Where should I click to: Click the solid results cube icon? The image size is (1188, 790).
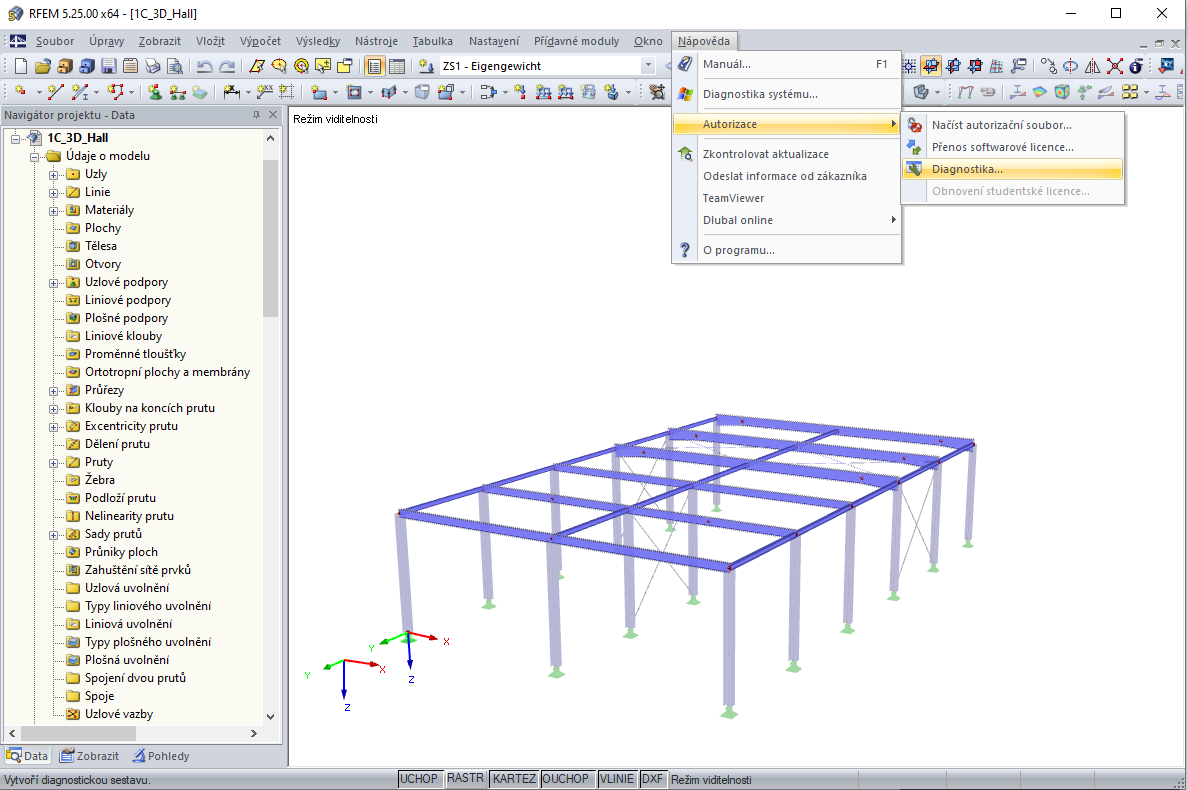pos(1062,92)
